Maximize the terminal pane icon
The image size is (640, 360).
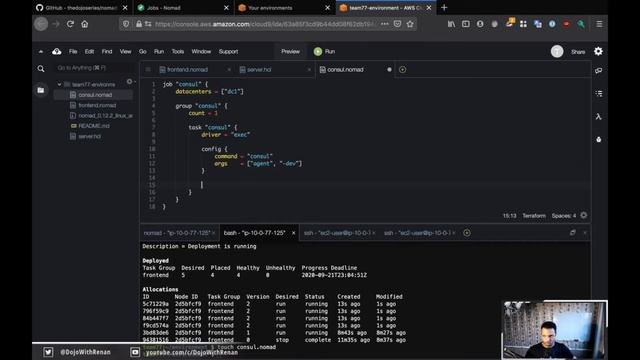[x=573, y=232]
